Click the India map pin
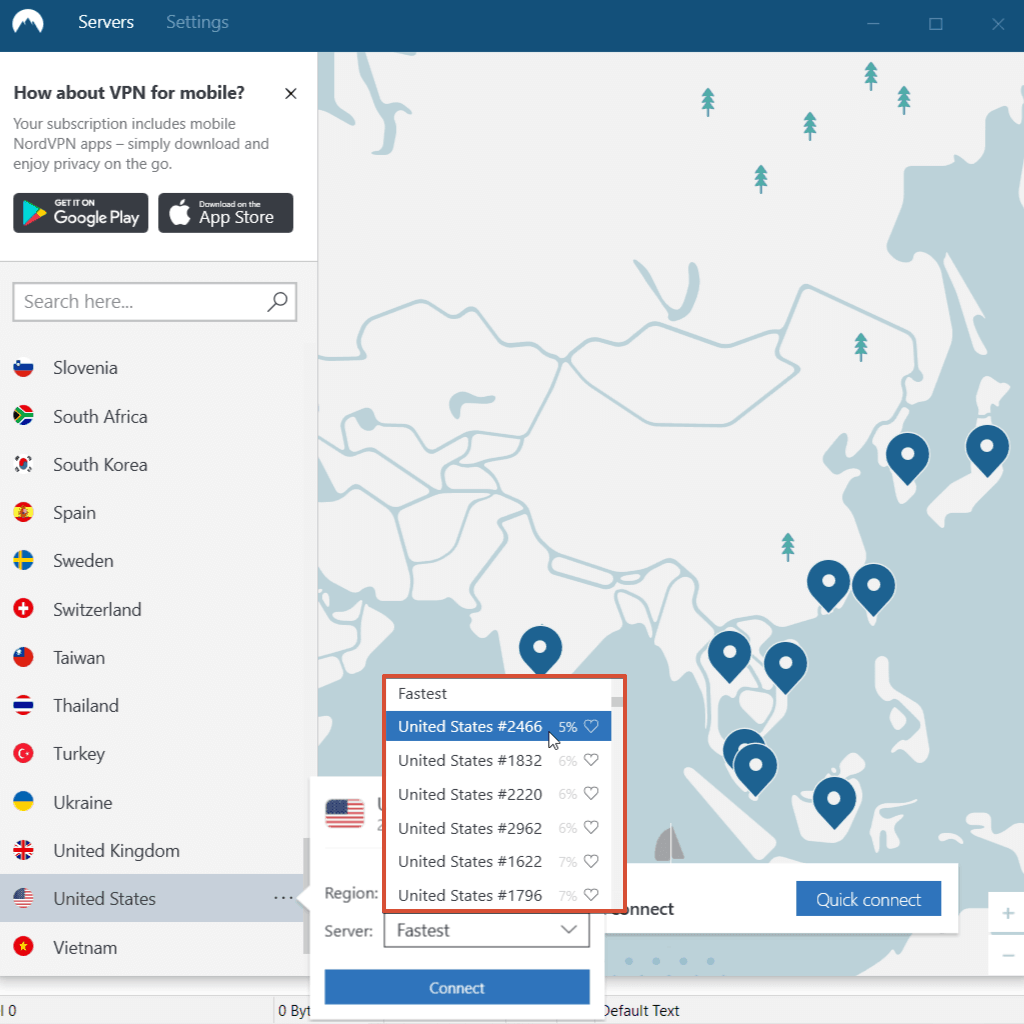This screenshot has width=1024, height=1024. (540, 650)
